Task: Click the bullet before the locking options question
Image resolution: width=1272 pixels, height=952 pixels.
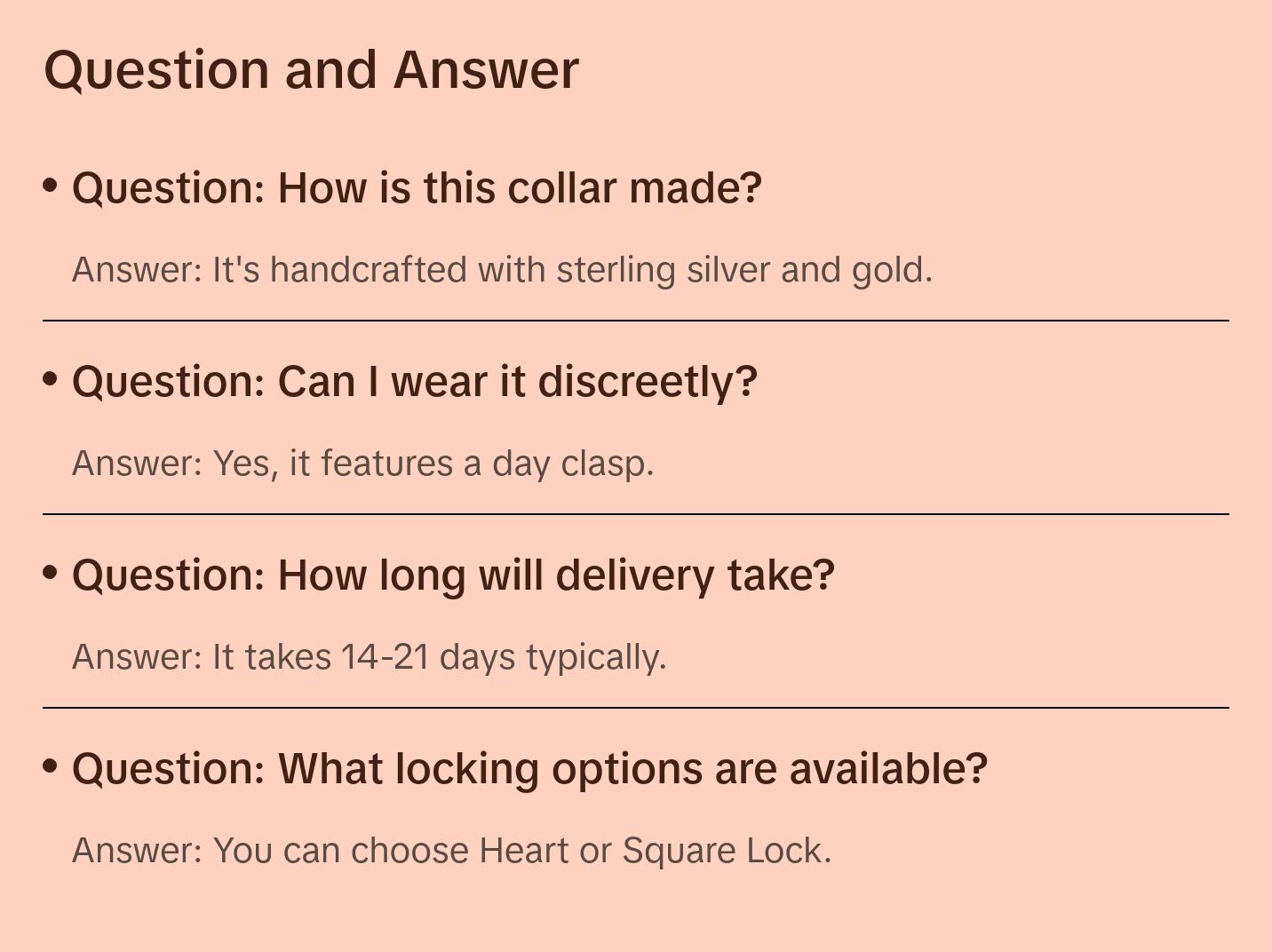Action: (51, 766)
